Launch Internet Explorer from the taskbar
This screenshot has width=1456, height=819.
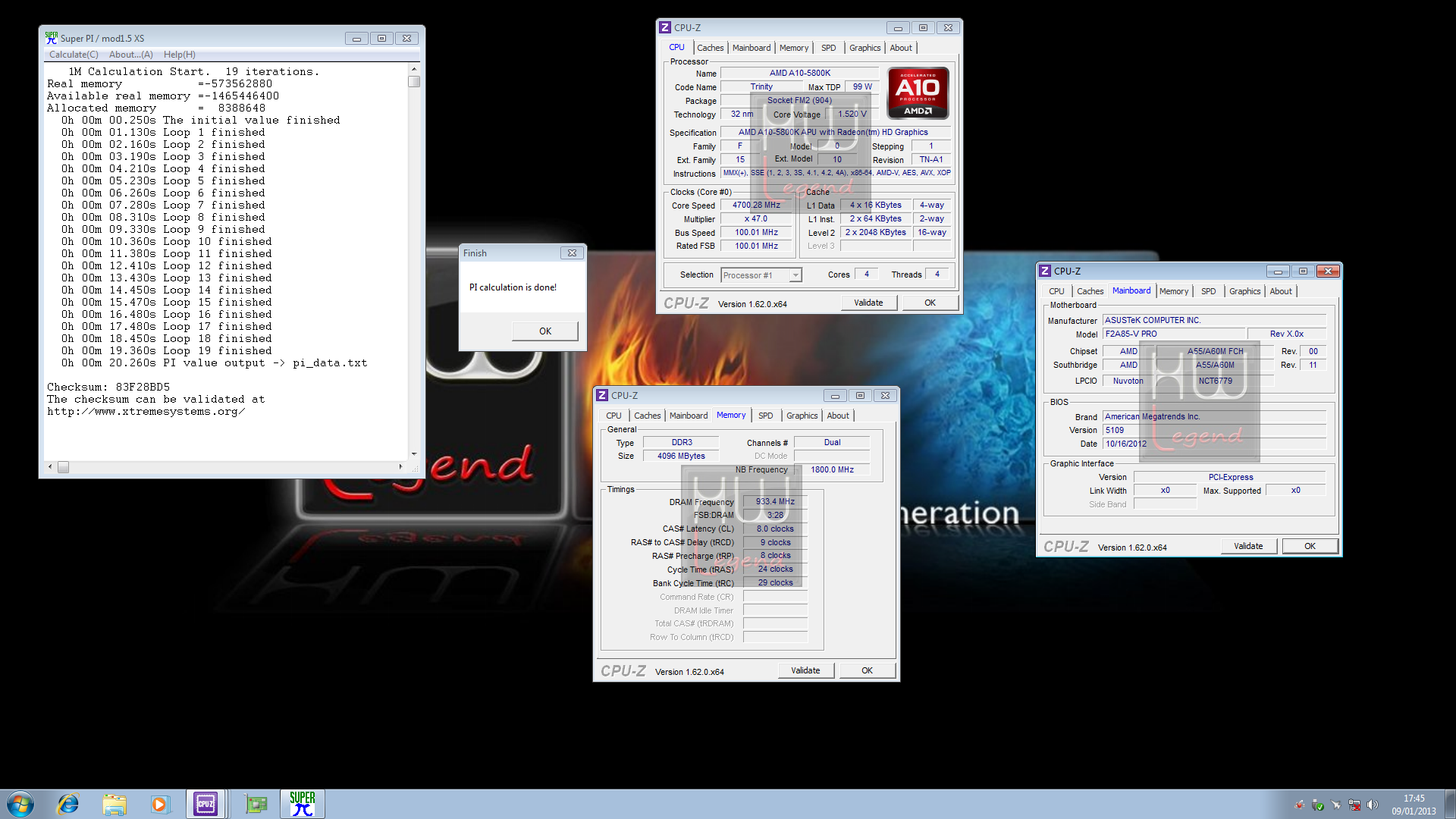pyautogui.click(x=68, y=804)
